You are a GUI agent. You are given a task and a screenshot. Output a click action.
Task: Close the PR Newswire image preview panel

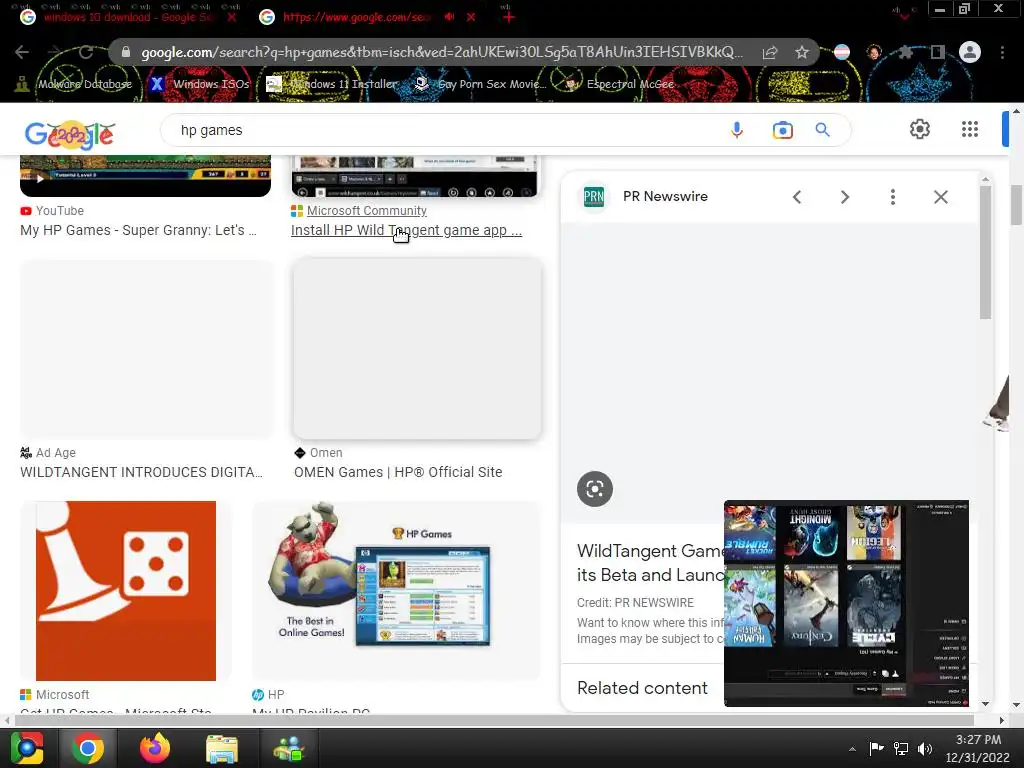[x=940, y=197]
